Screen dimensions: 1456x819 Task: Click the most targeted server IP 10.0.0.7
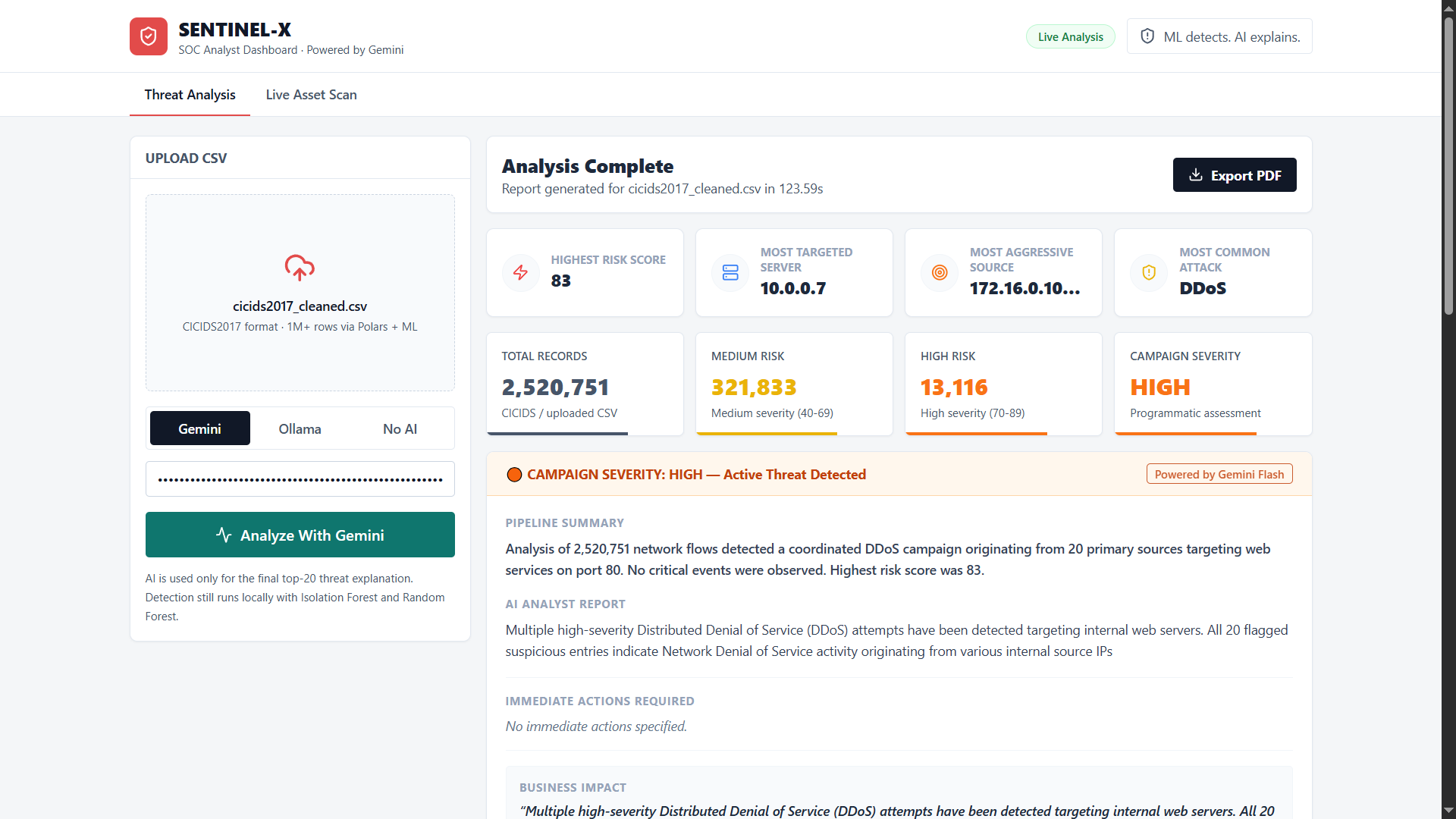tap(793, 288)
